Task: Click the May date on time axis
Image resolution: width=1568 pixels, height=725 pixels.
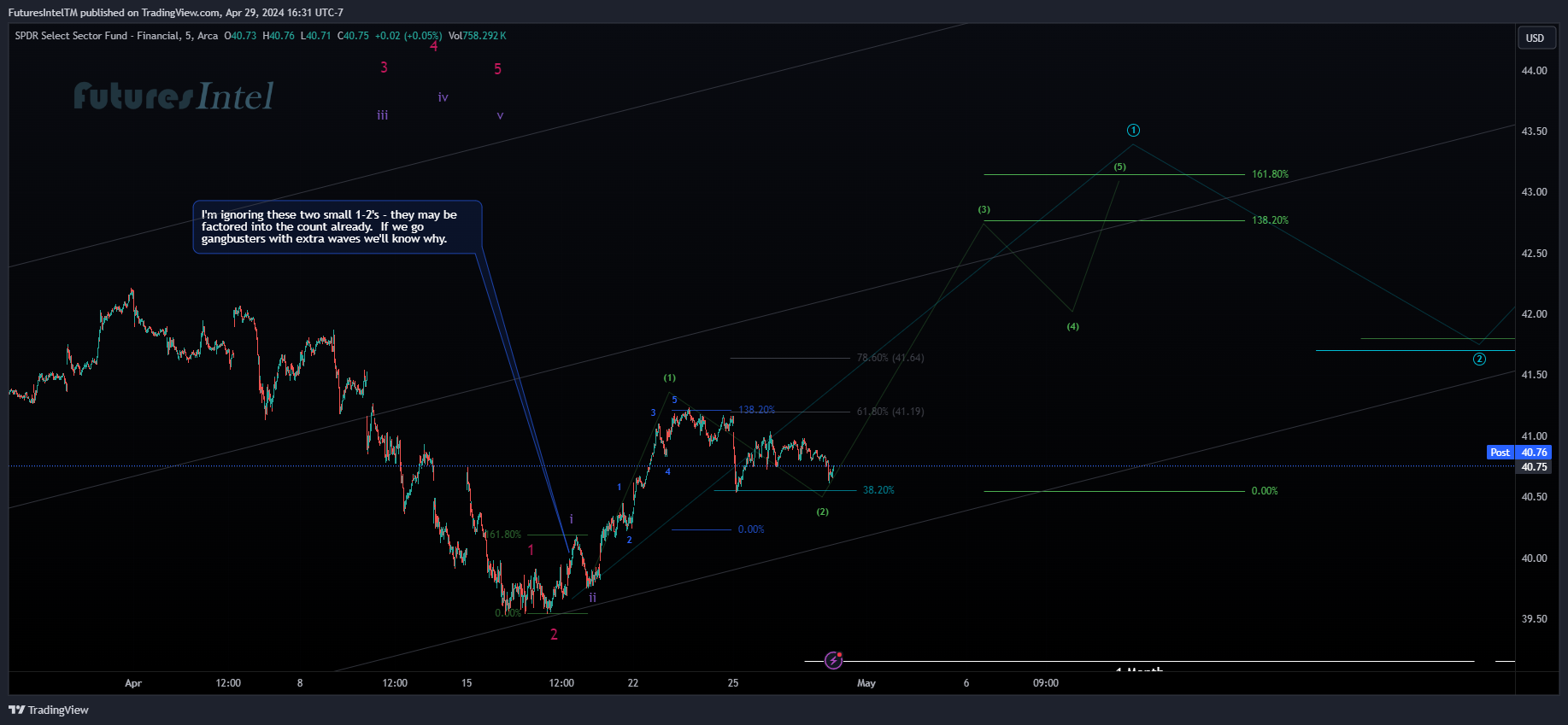Action: 866,683
